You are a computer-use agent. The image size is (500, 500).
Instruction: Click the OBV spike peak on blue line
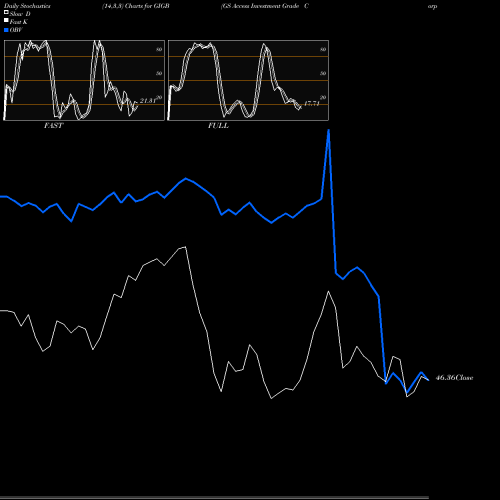click(329, 130)
